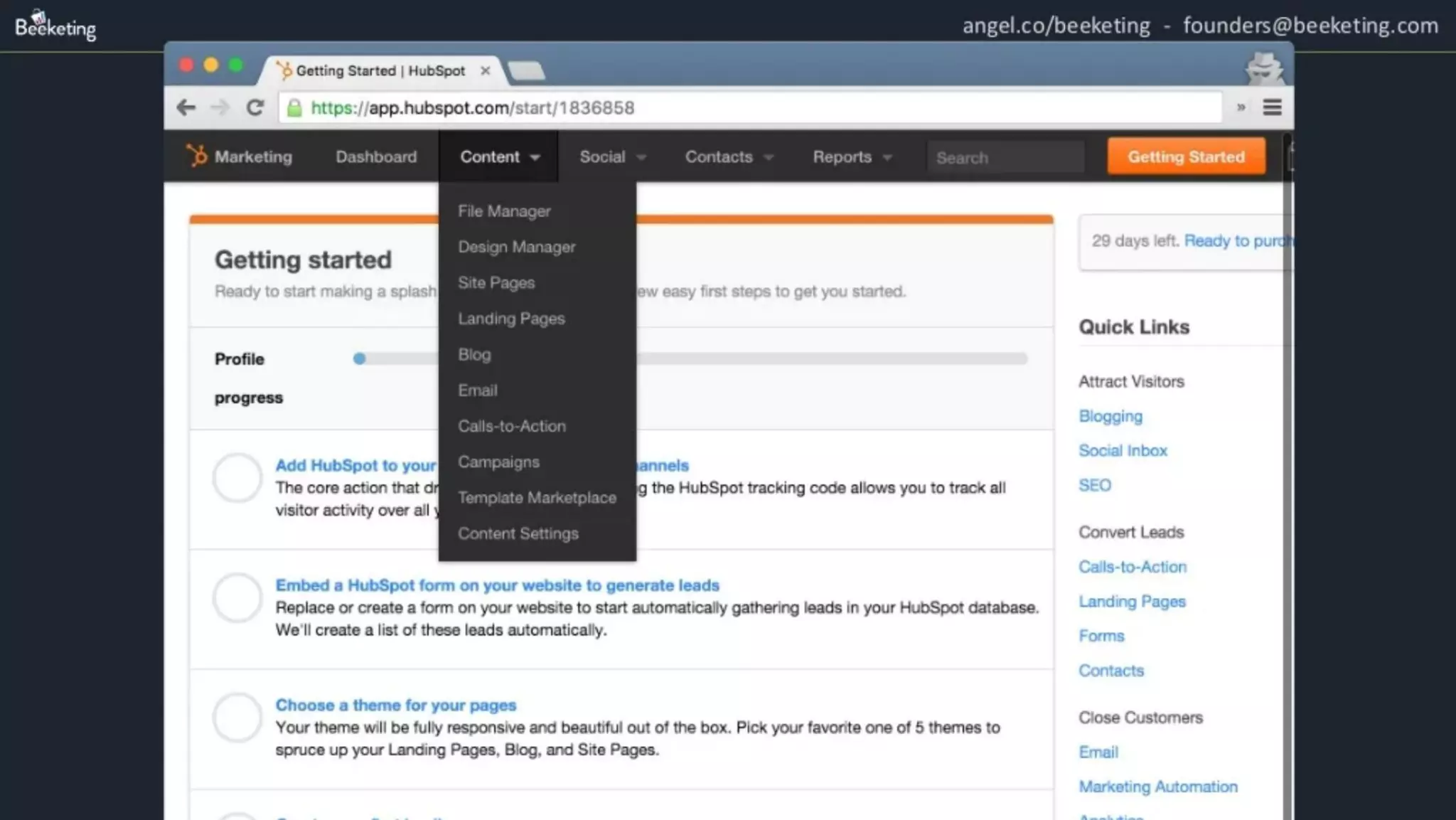Expand the Contacts dropdown menu
1456x820 pixels.
pos(729,156)
